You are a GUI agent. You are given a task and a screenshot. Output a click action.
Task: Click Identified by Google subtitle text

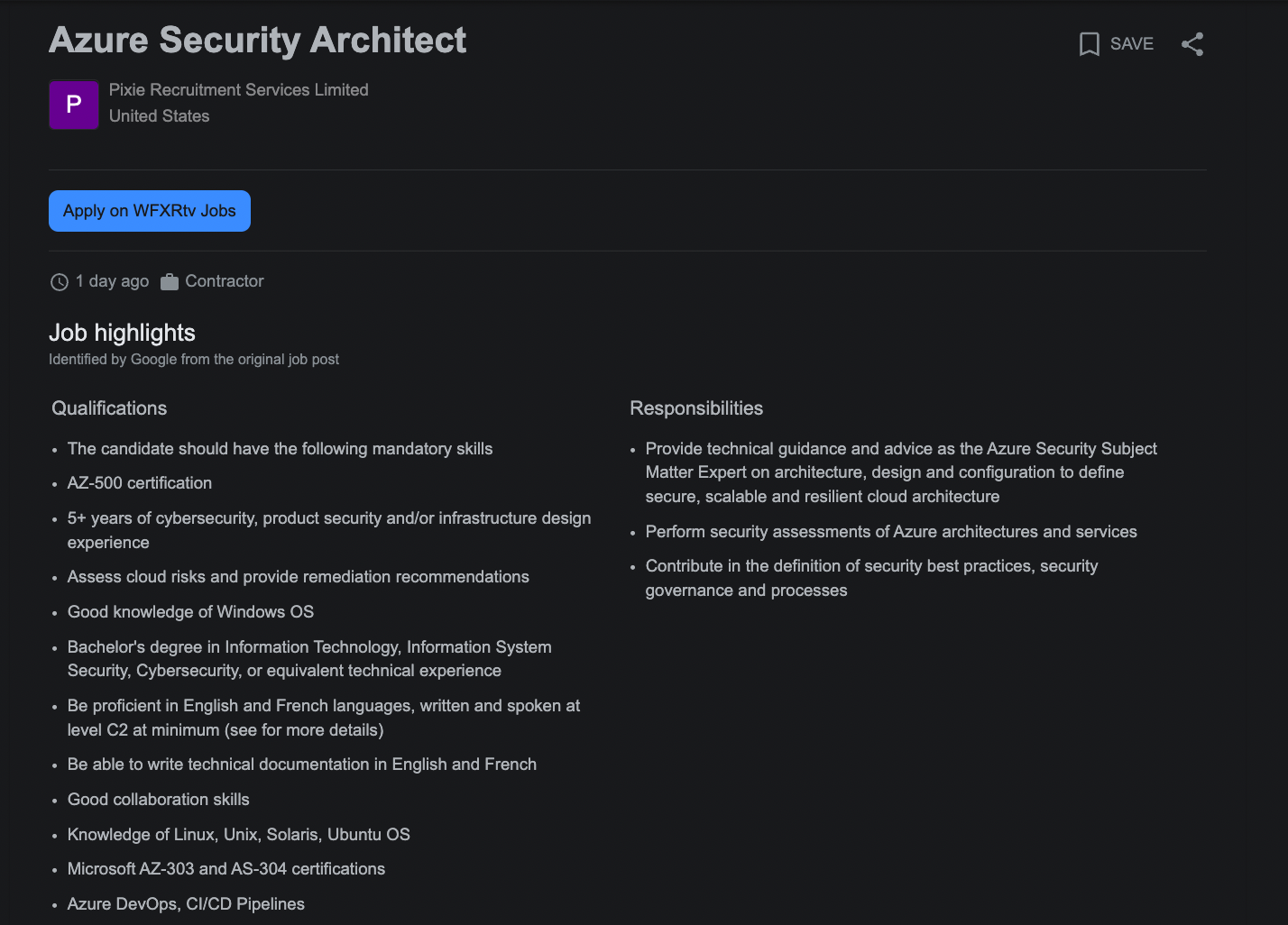click(194, 360)
